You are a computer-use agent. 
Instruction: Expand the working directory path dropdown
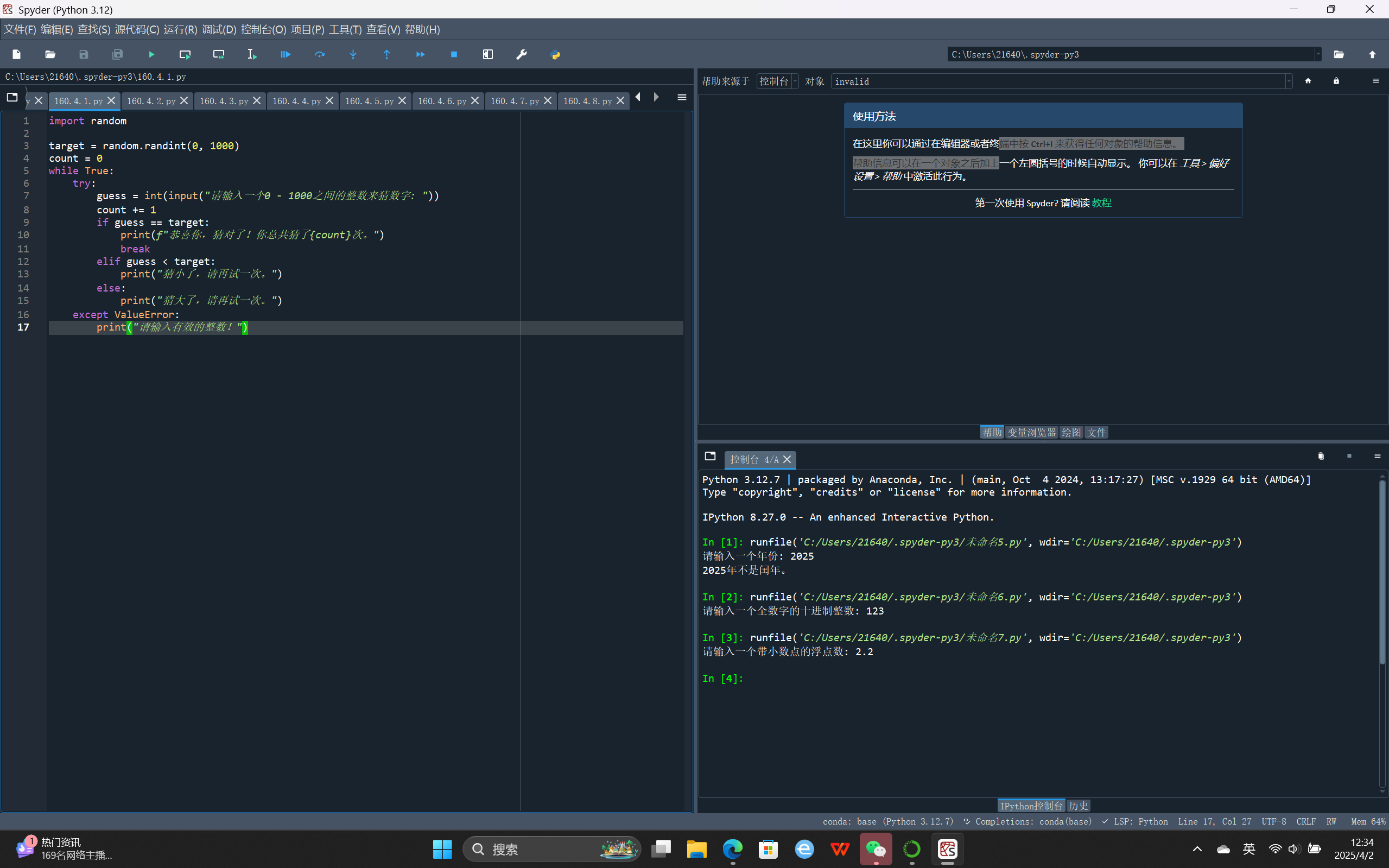coord(1318,54)
